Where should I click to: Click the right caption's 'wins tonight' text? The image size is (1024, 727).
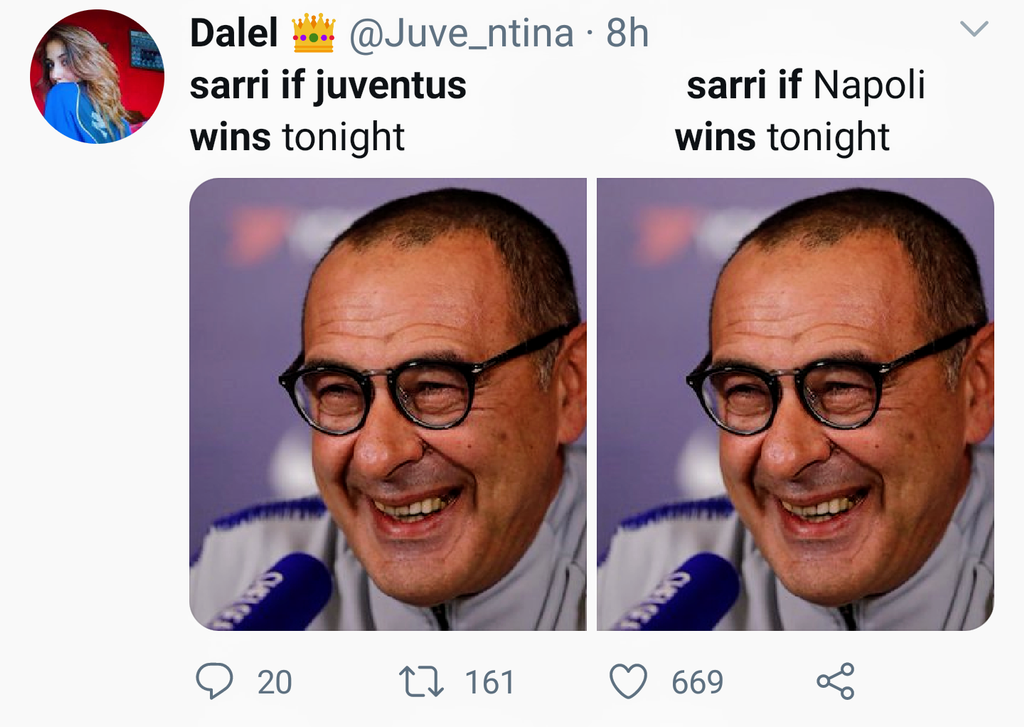(782, 137)
